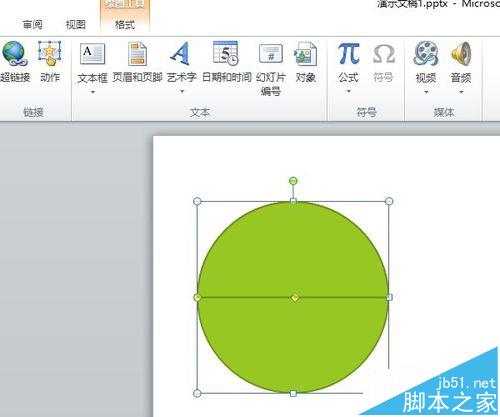Image resolution: width=500 pixels, height=417 pixels.
Task: Click the bottom-left corner sizing handle
Action: point(197,393)
